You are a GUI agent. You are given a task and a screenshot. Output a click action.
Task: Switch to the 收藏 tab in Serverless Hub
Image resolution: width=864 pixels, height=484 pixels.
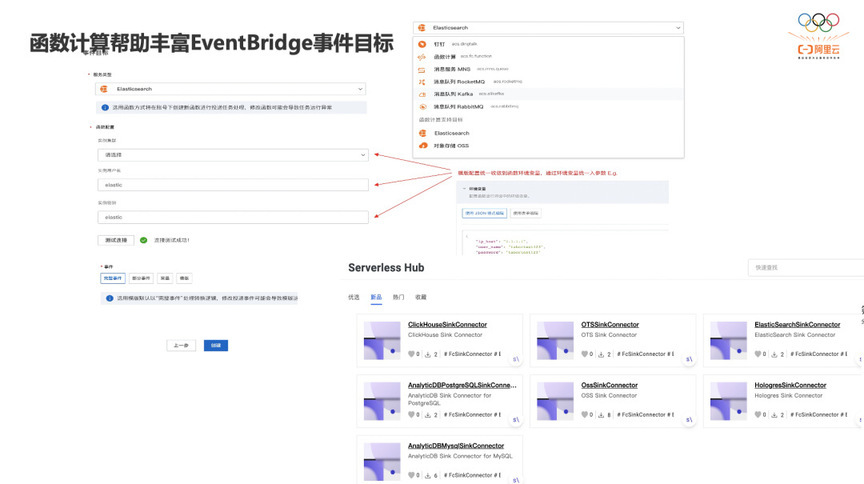421,297
